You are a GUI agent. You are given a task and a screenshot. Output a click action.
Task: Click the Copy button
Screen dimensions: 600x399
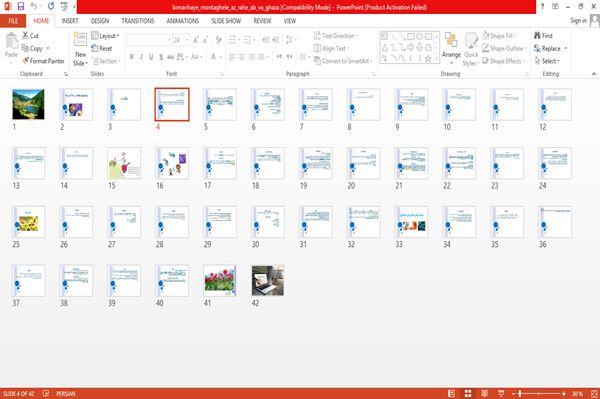[x=32, y=48]
